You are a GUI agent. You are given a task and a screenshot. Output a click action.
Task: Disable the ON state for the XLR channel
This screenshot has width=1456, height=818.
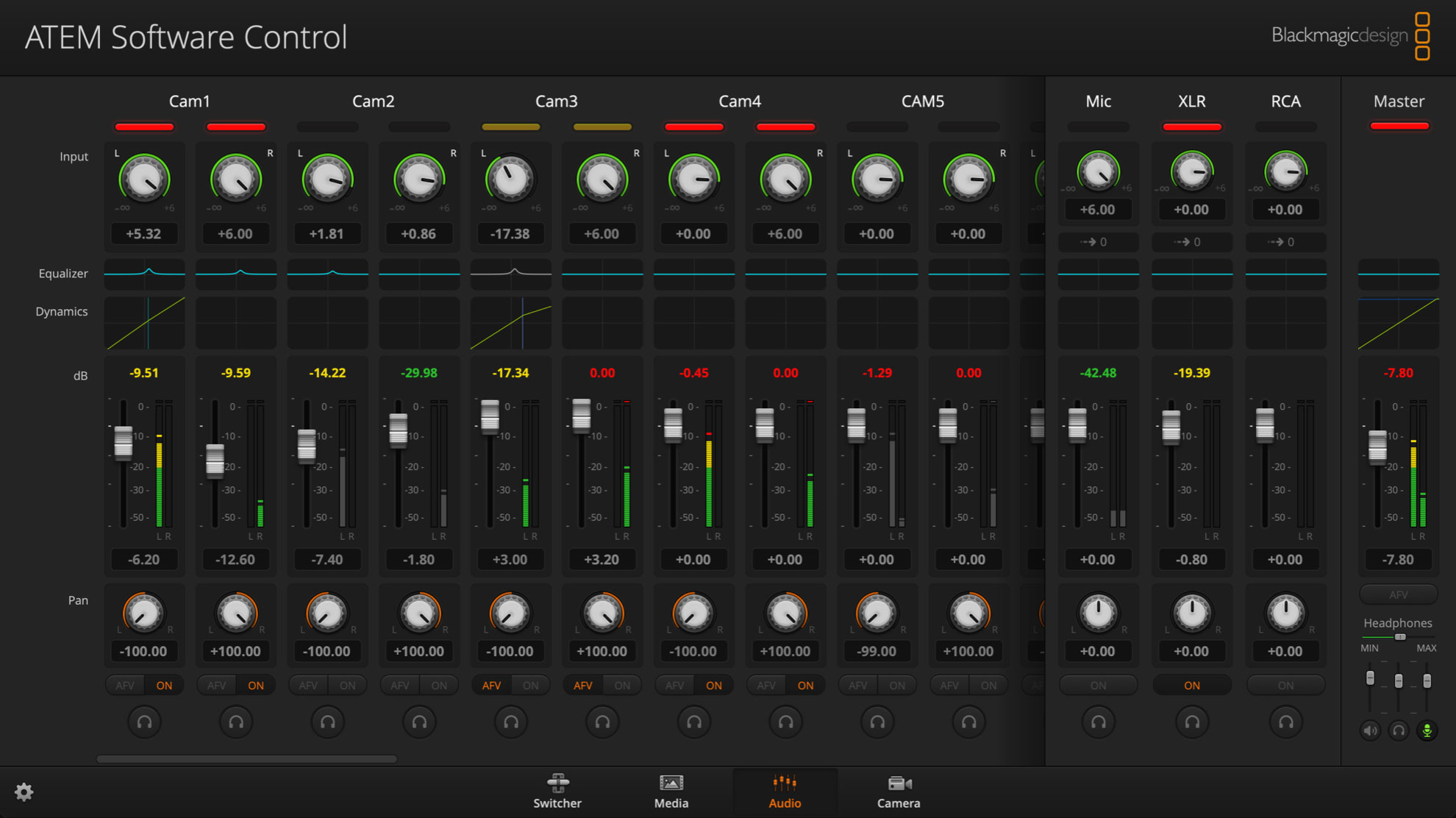tap(1191, 685)
